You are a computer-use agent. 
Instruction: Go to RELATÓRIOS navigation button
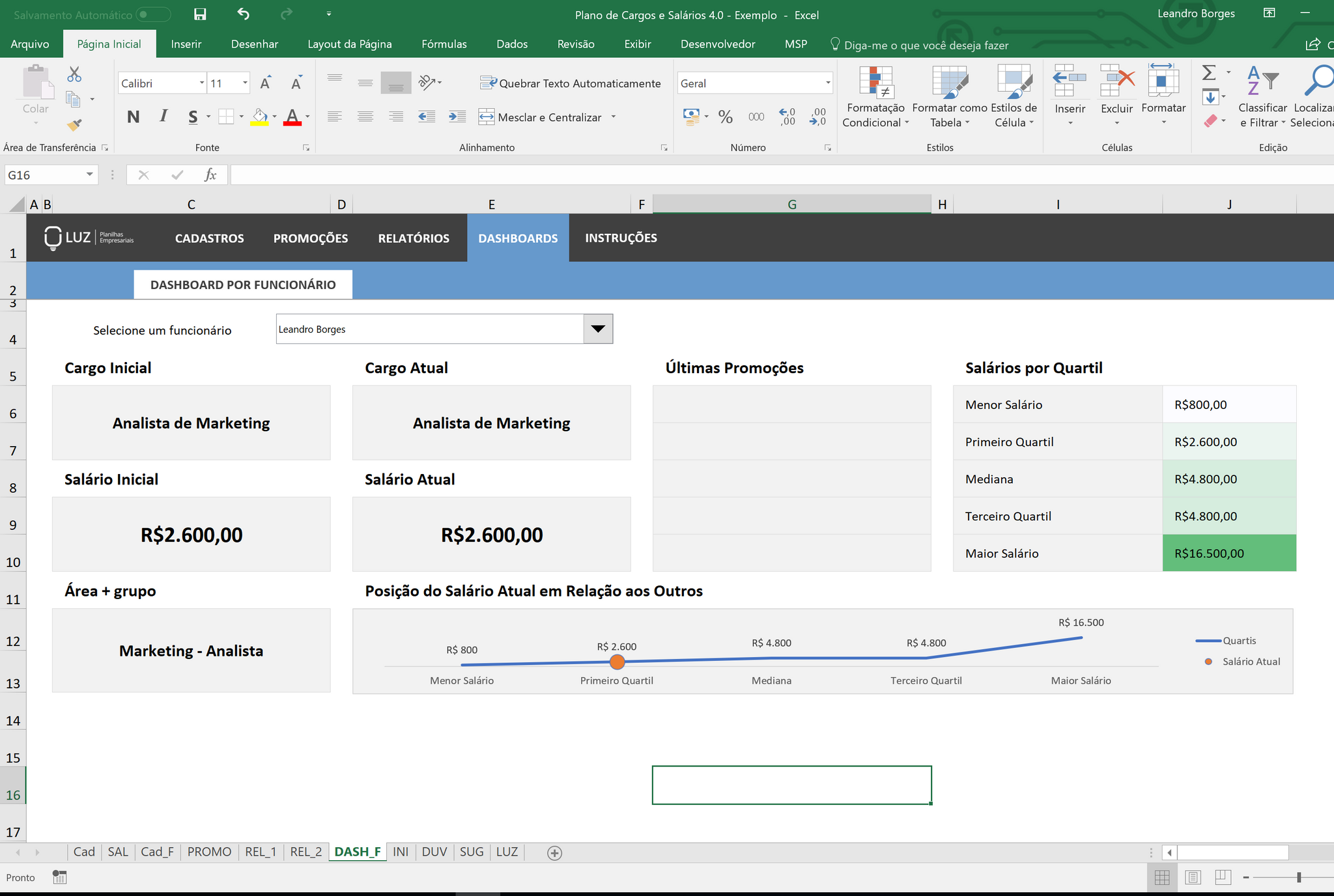tap(414, 238)
